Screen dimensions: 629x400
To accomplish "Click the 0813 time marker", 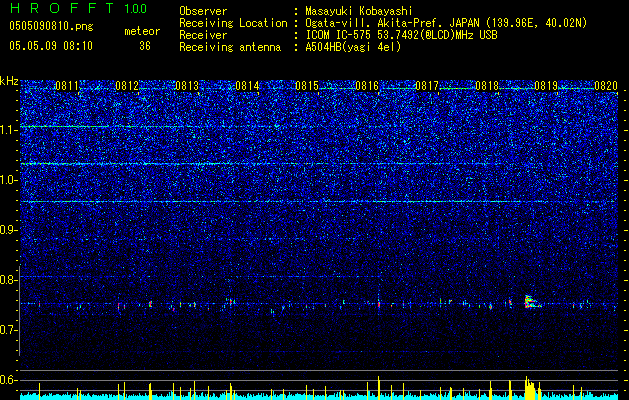I will pyautogui.click(x=187, y=85).
